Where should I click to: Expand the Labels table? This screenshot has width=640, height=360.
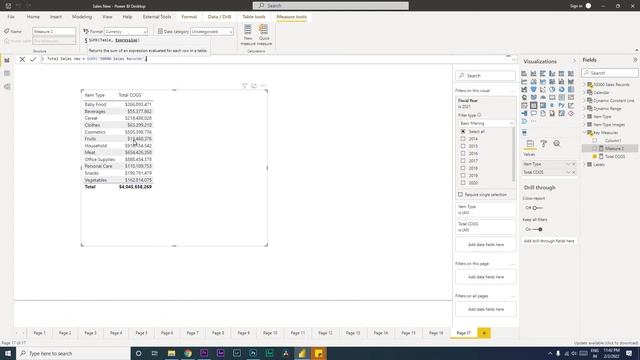tap(584, 164)
